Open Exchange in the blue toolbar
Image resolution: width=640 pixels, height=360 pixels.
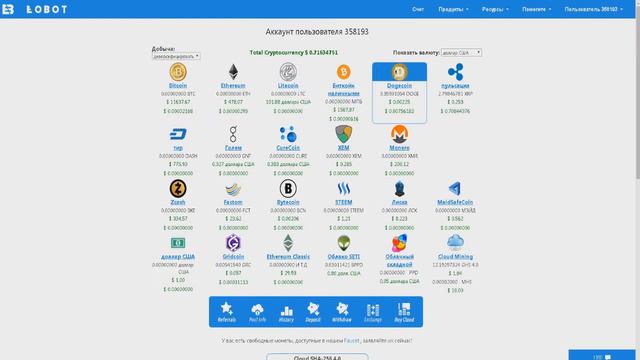373,313
